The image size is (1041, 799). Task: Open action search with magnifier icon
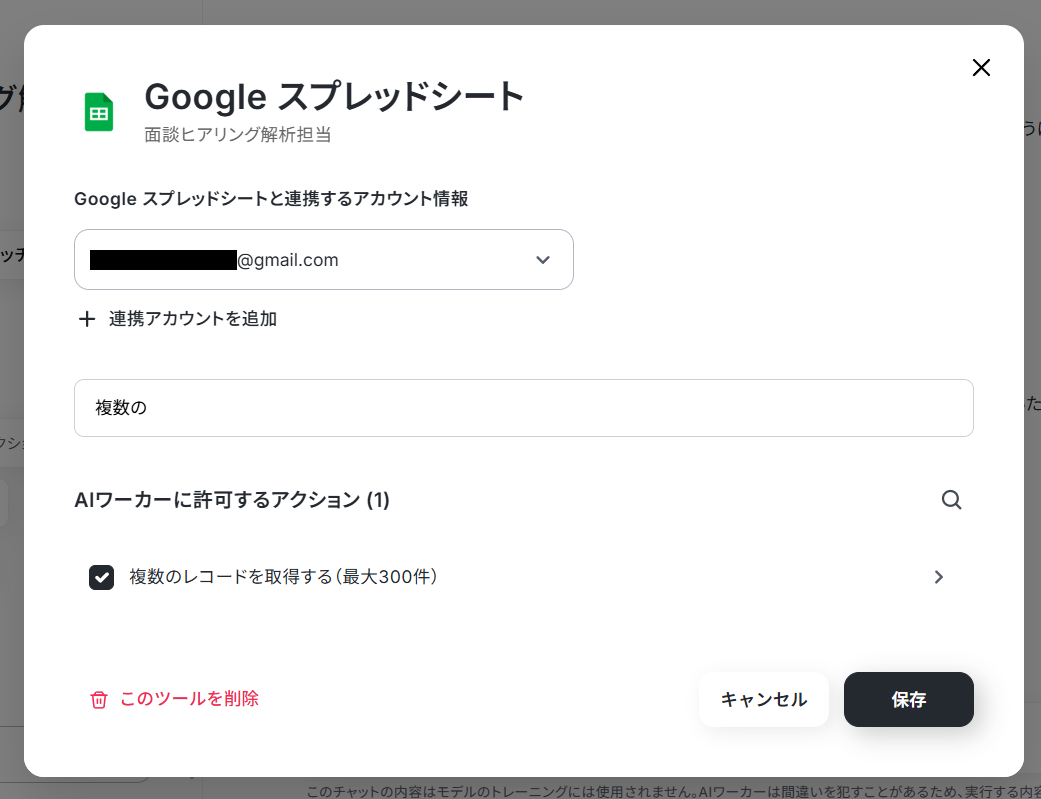pyautogui.click(x=951, y=499)
